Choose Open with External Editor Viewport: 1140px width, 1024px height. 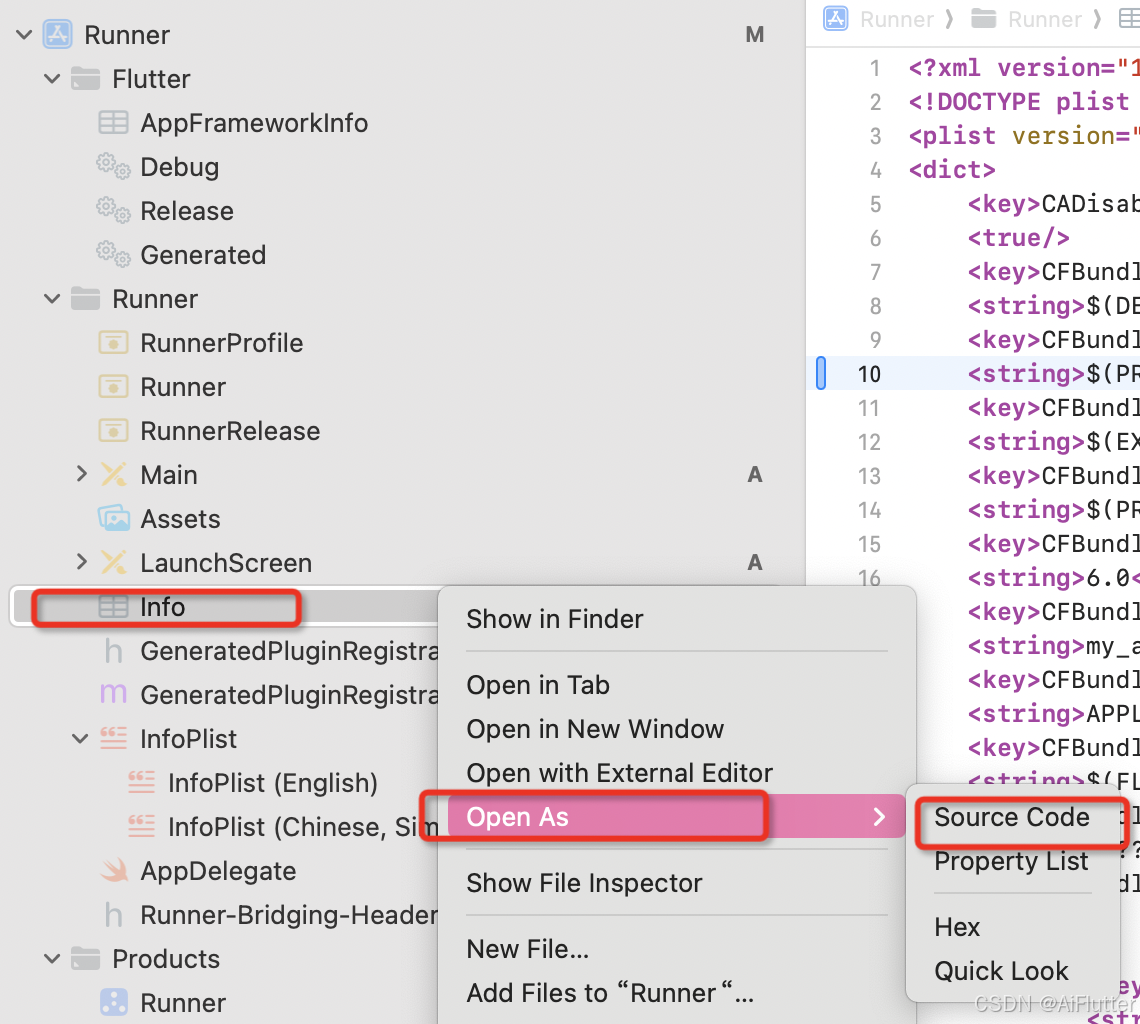[676, 772]
